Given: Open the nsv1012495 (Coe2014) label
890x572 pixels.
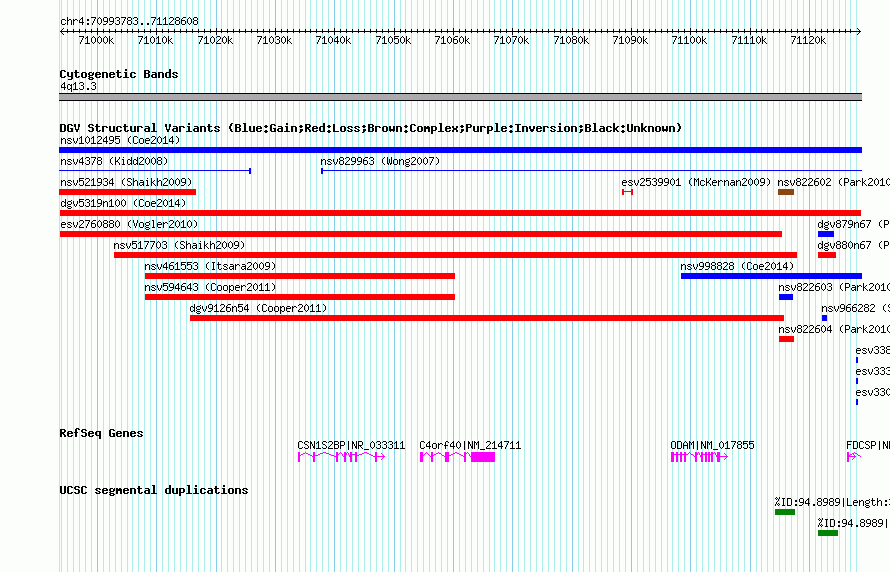Looking at the screenshot, I should [x=120, y=140].
